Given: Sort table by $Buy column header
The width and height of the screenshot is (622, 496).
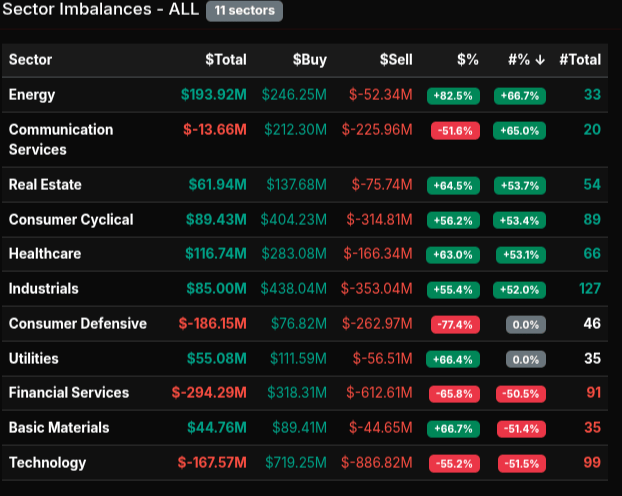Looking at the screenshot, I should tap(309, 60).
